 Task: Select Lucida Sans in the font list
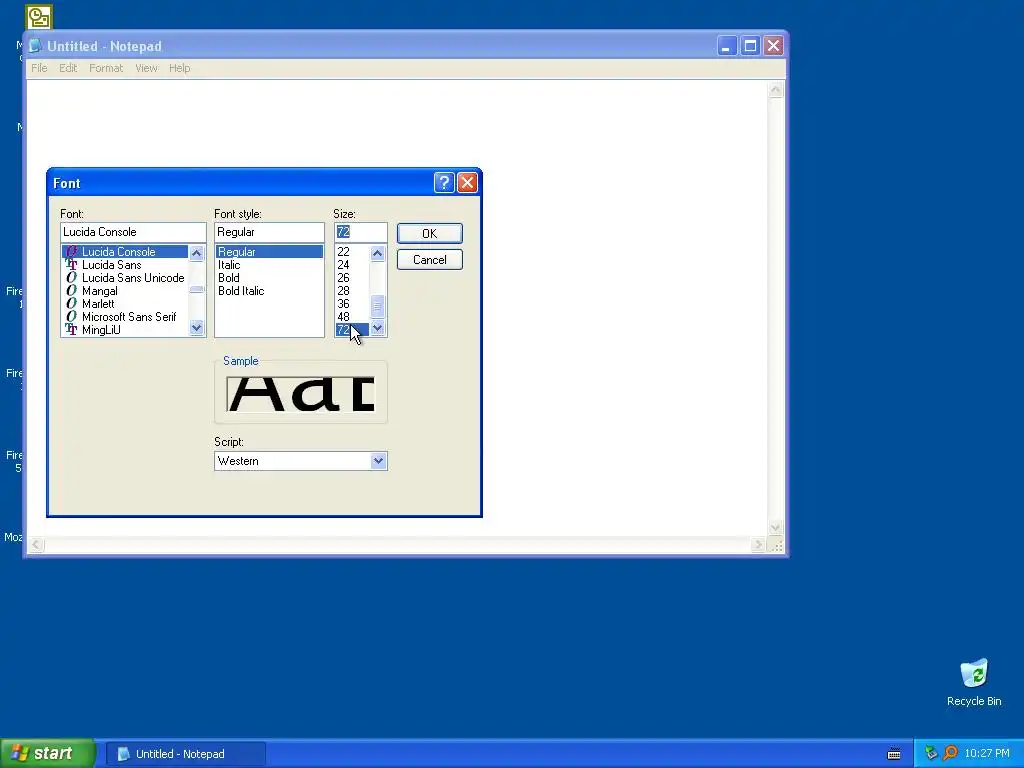(112, 264)
